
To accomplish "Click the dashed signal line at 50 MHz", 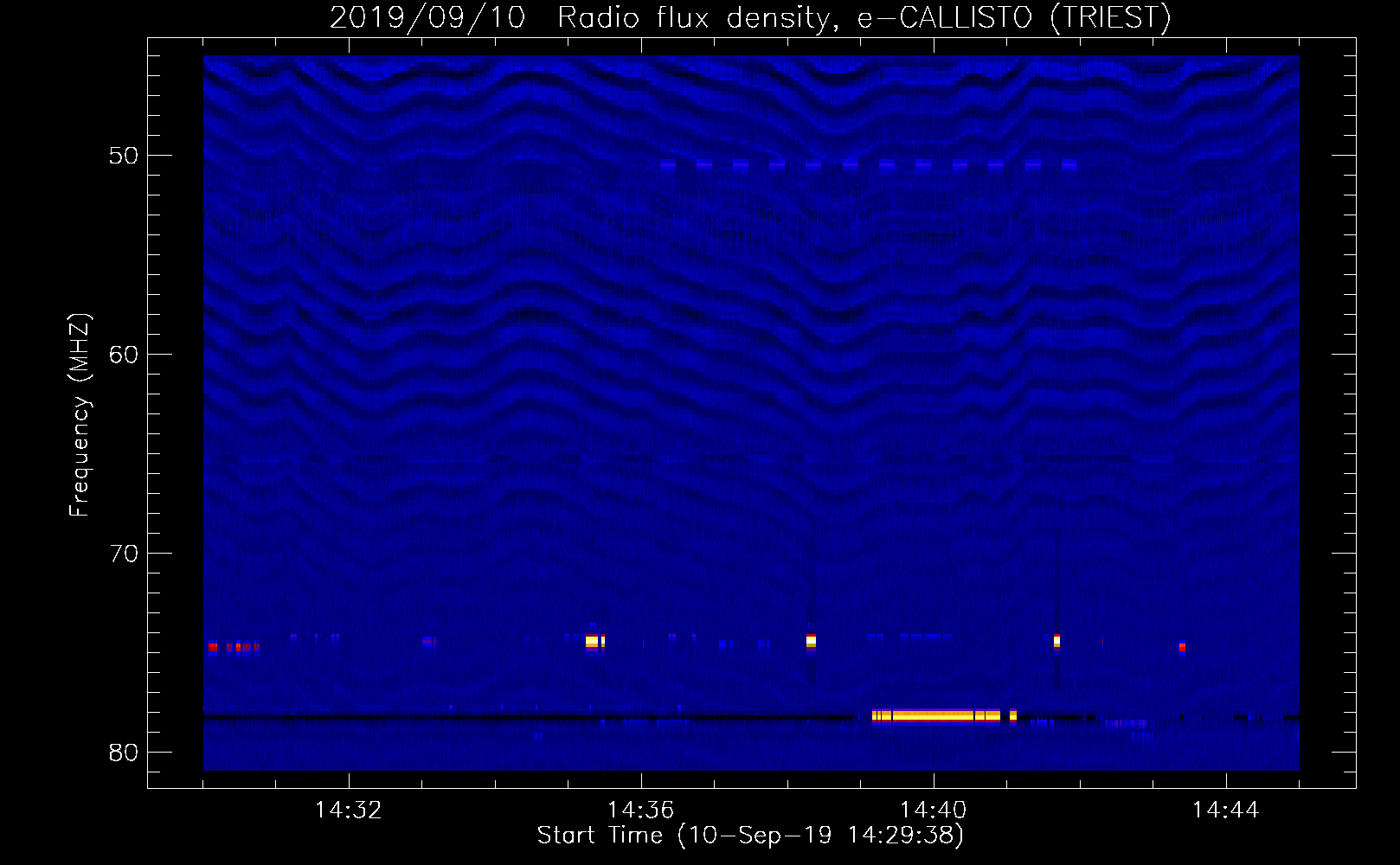I will 868,164.
